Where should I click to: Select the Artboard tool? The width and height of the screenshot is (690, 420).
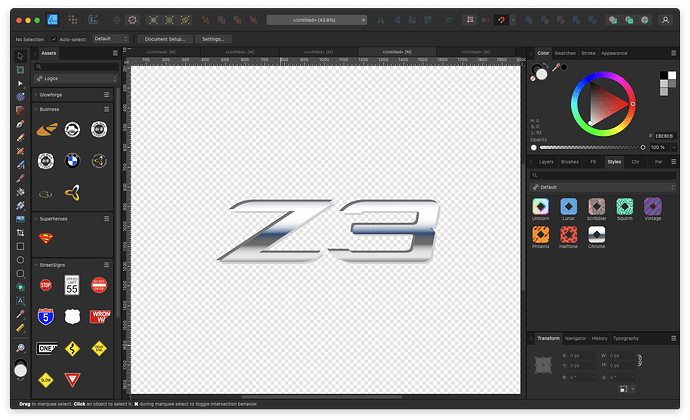(x=20, y=70)
